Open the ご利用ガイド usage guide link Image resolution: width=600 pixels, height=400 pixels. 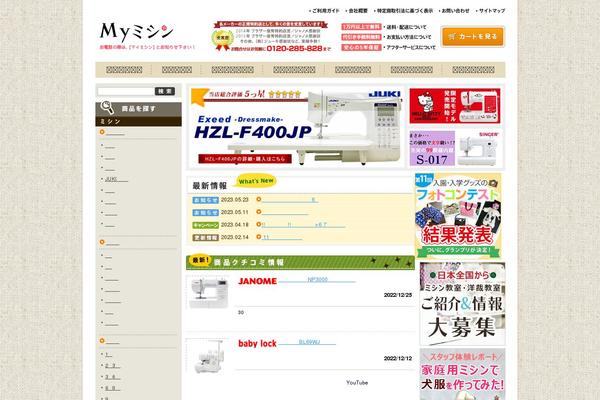coord(325,11)
